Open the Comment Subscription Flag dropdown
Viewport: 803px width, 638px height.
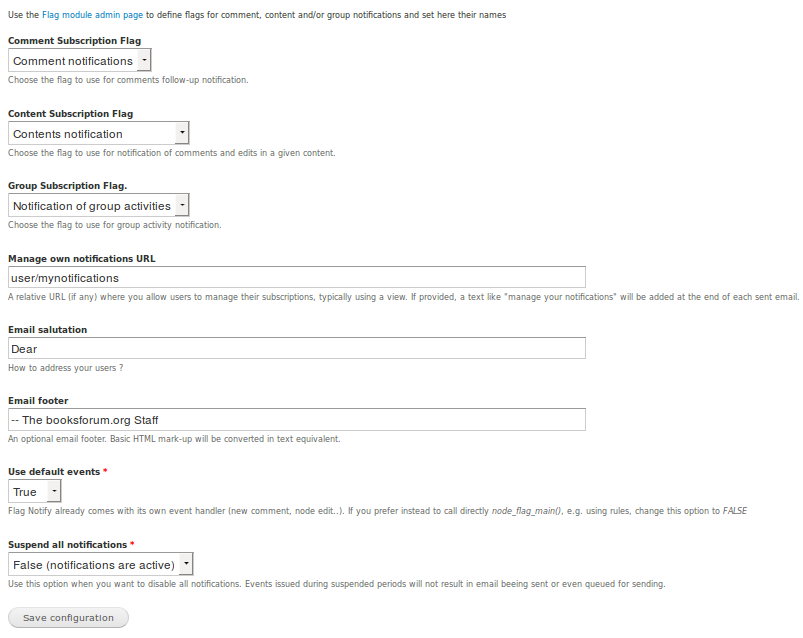(x=79, y=61)
